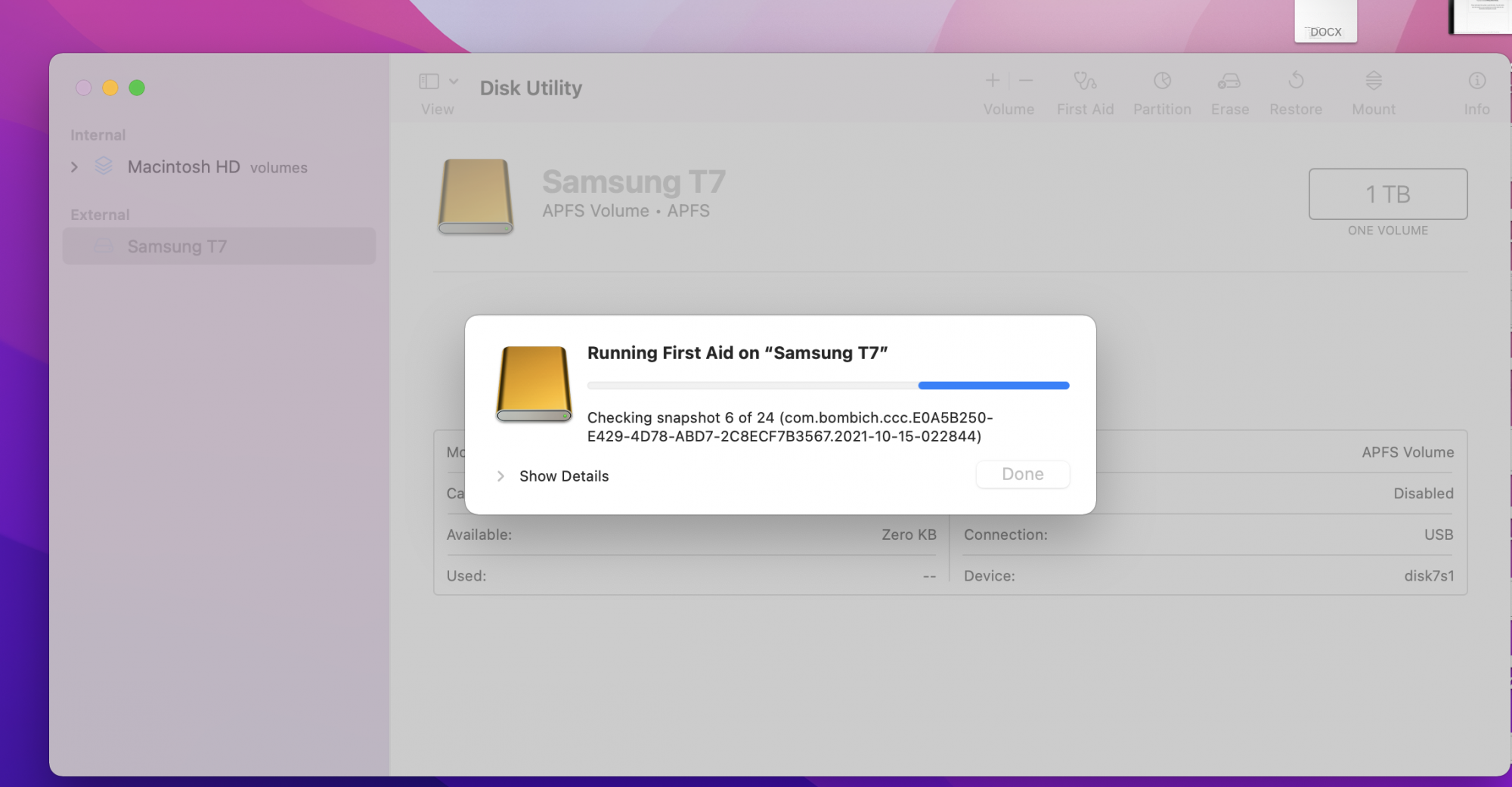Click the "APFS Volume" type value
The width and height of the screenshot is (1512, 787).
[x=1408, y=452]
